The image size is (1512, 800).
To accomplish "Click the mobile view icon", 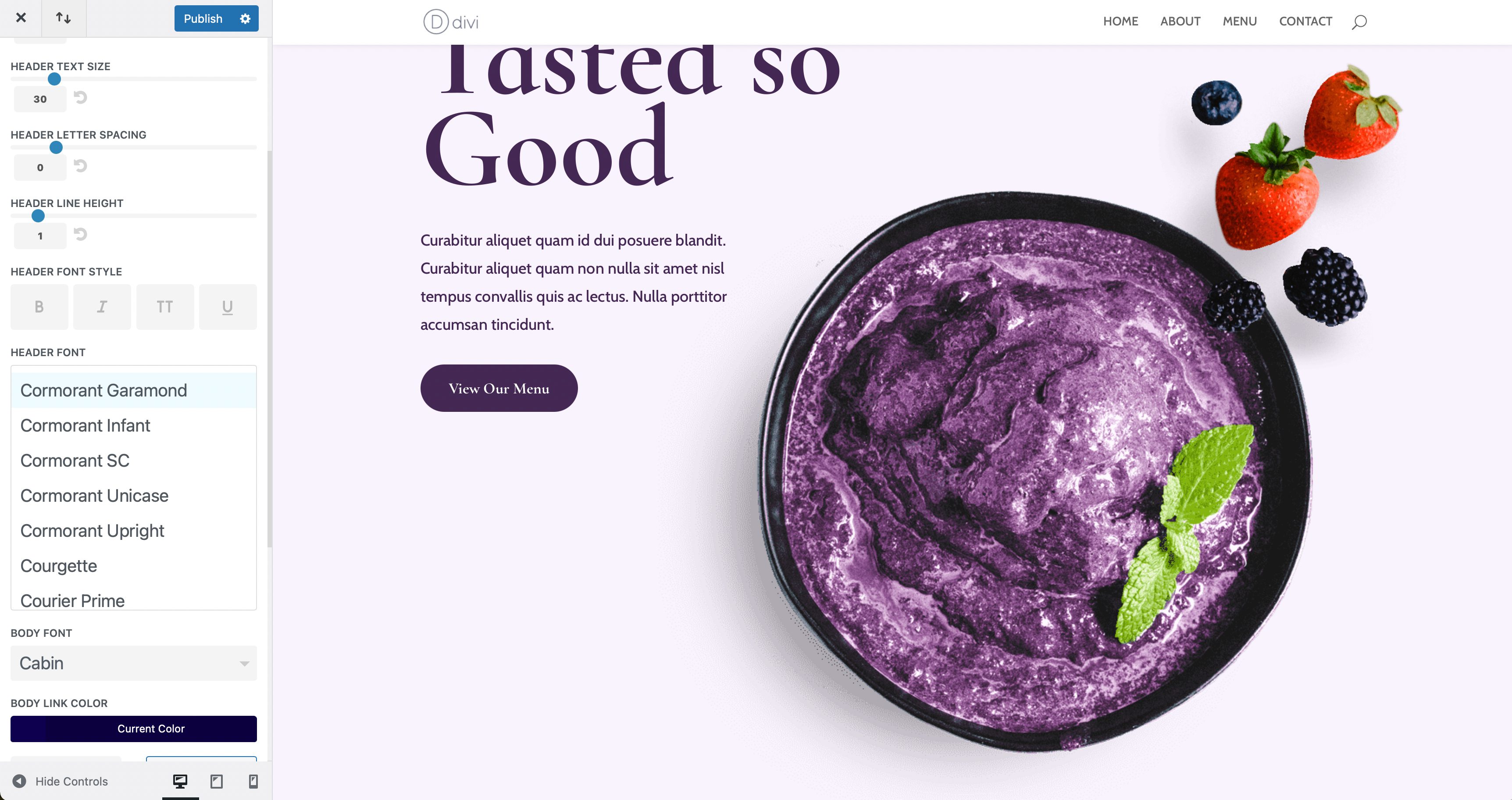I will click(x=252, y=781).
